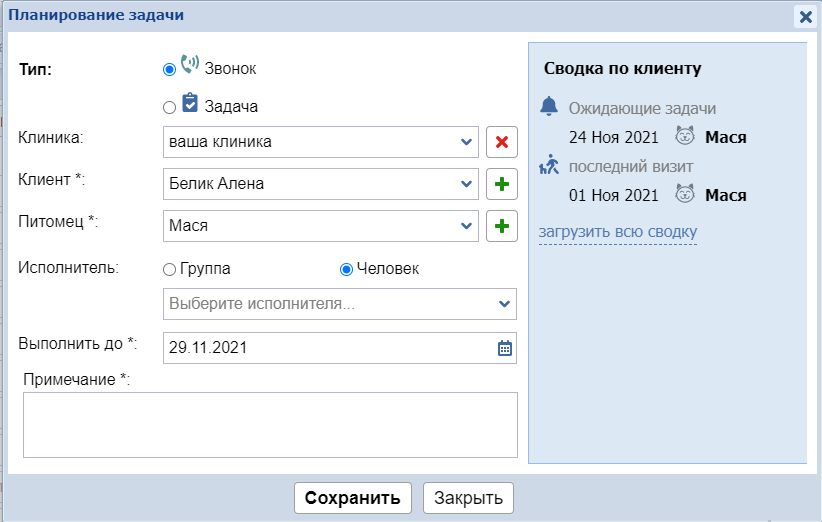Select the Задача type radio button
822x522 pixels.
(x=169, y=107)
